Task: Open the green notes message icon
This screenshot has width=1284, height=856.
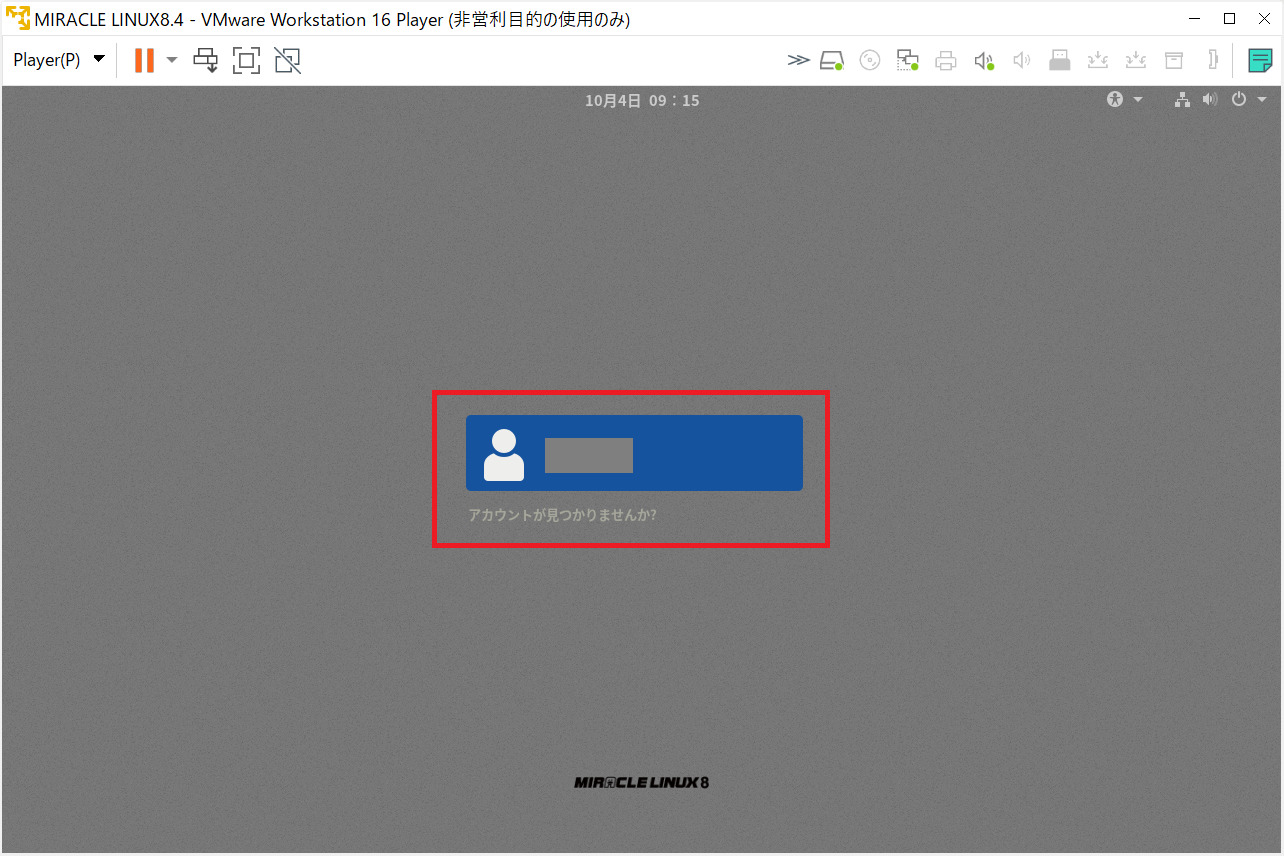Action: click(1261, 60)
